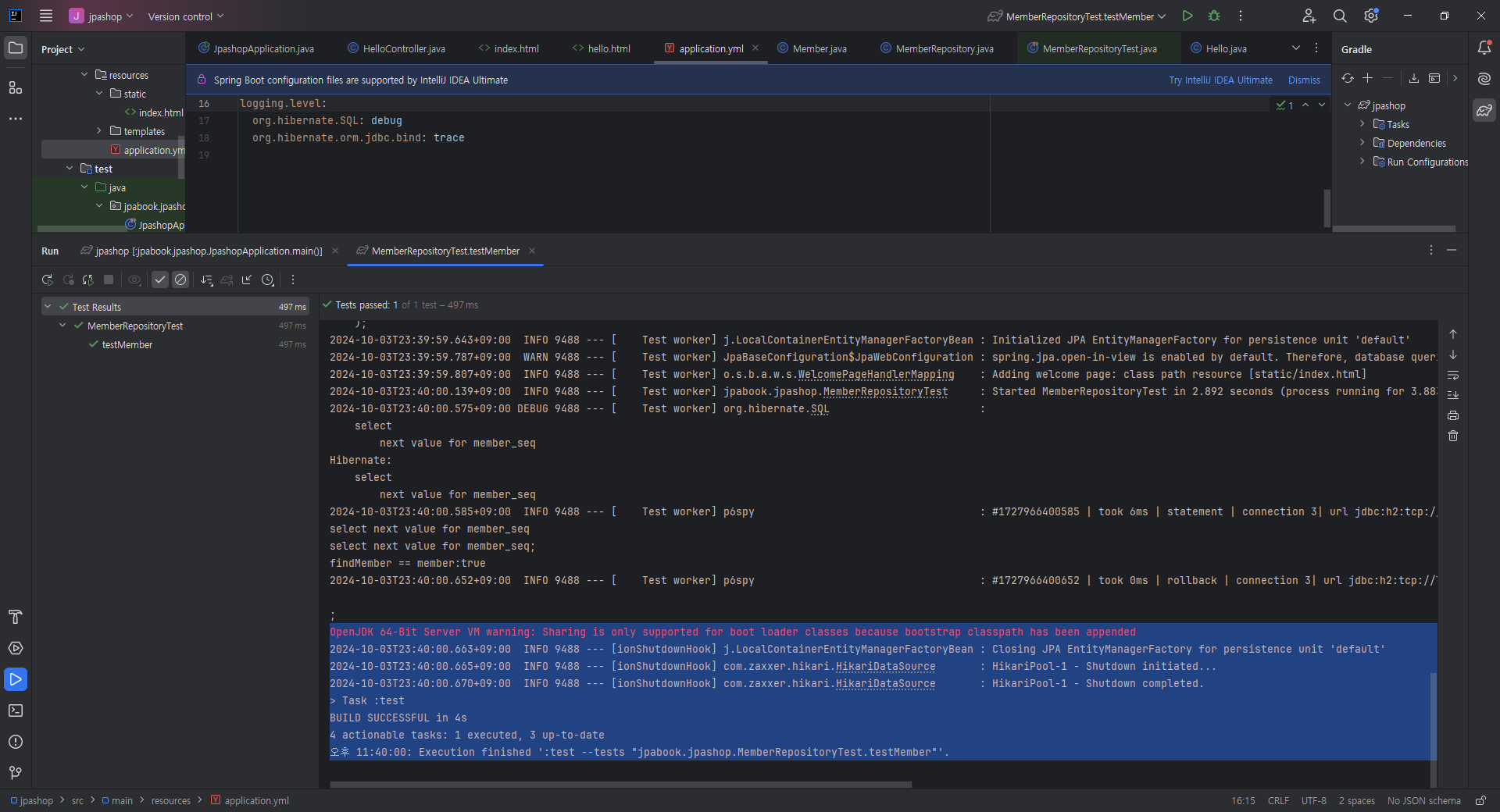
Task: Expand the Gradle Tasks node
Action: pos(1362,124)
